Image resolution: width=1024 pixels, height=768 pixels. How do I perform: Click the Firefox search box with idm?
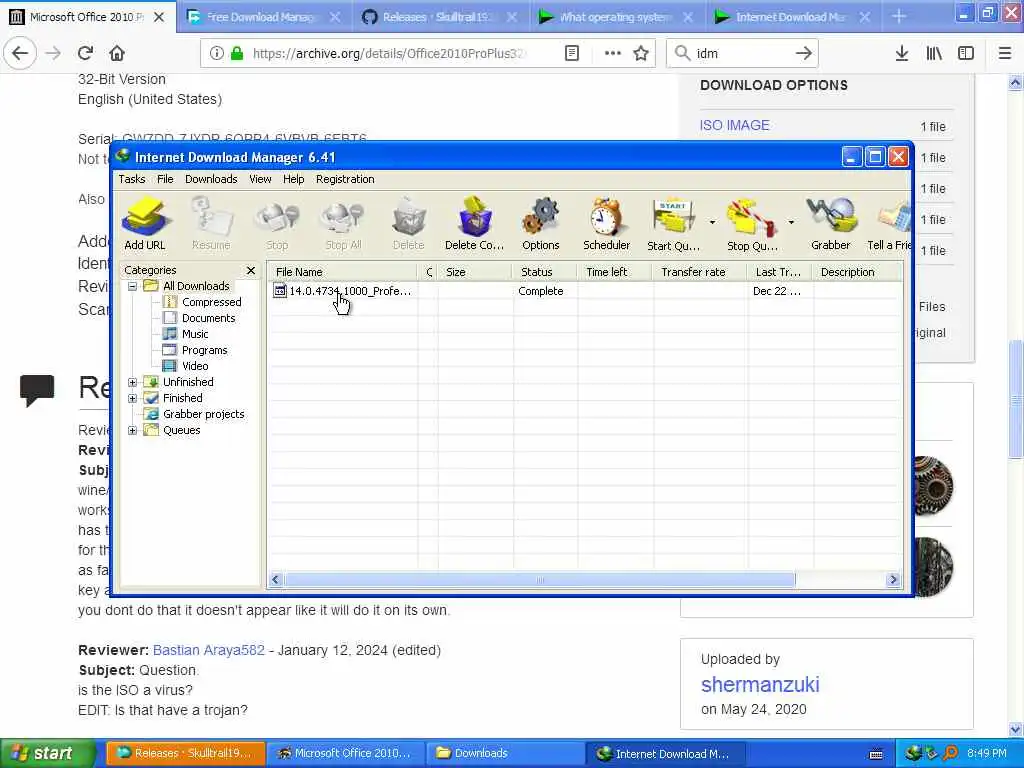tap(743, 54)
